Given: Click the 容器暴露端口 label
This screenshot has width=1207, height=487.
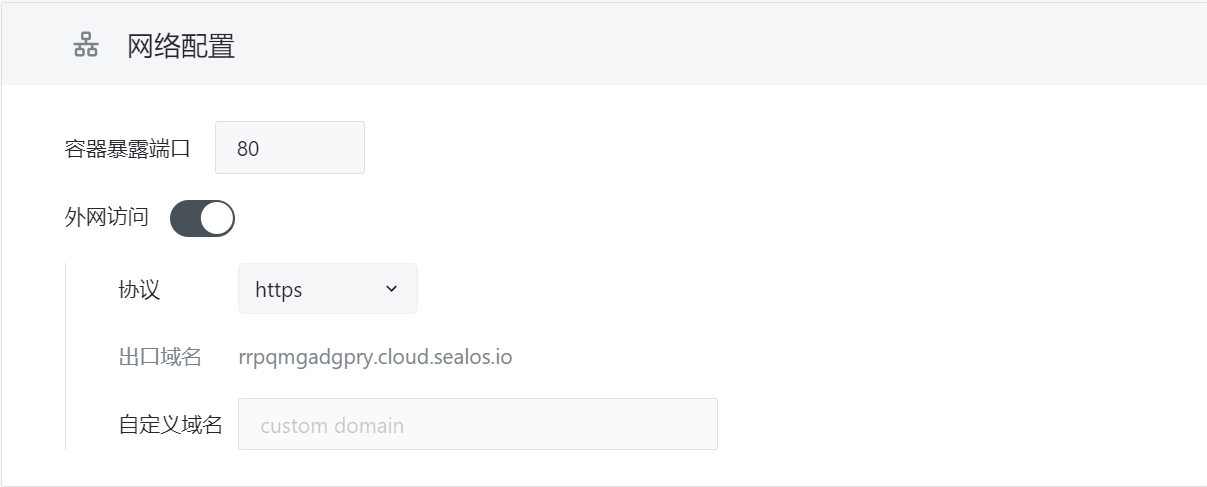Looking at the screenshot, I should [x=127, y=148].
